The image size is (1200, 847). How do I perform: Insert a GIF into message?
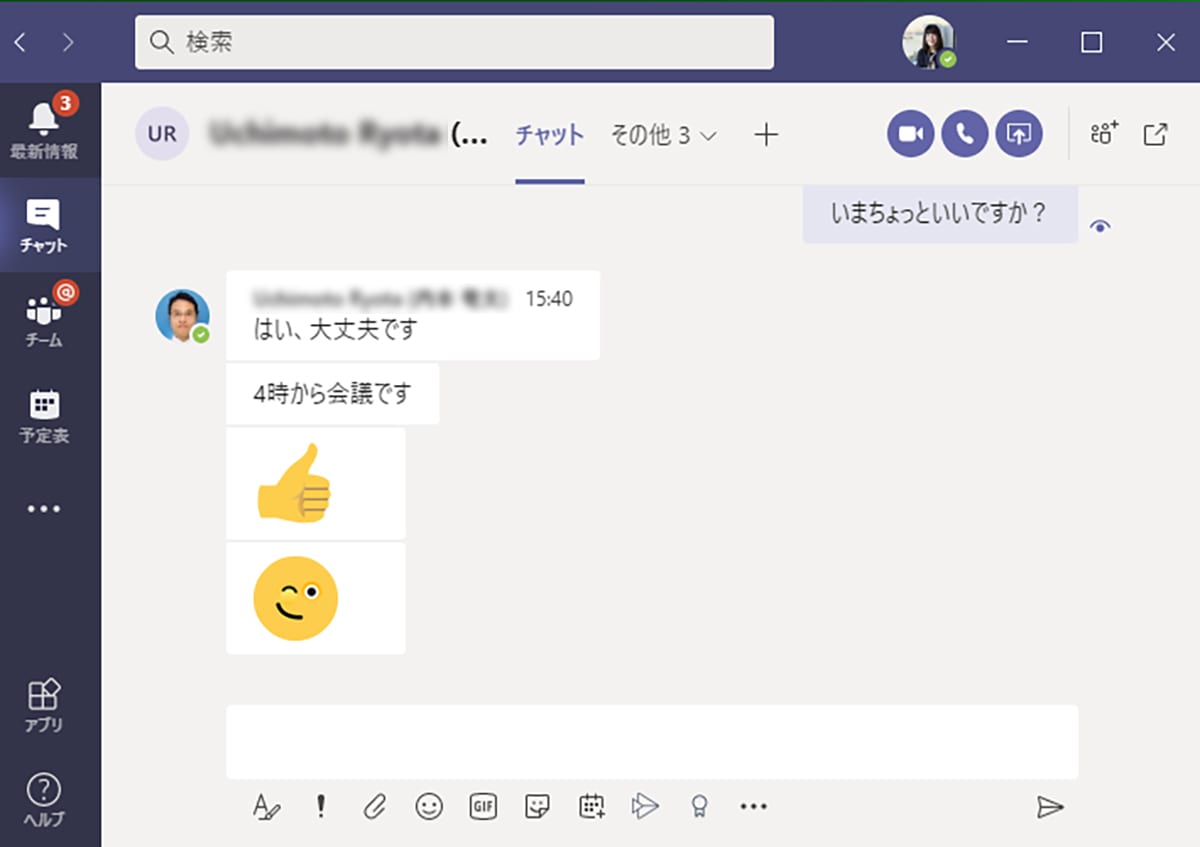coord(483,806)
